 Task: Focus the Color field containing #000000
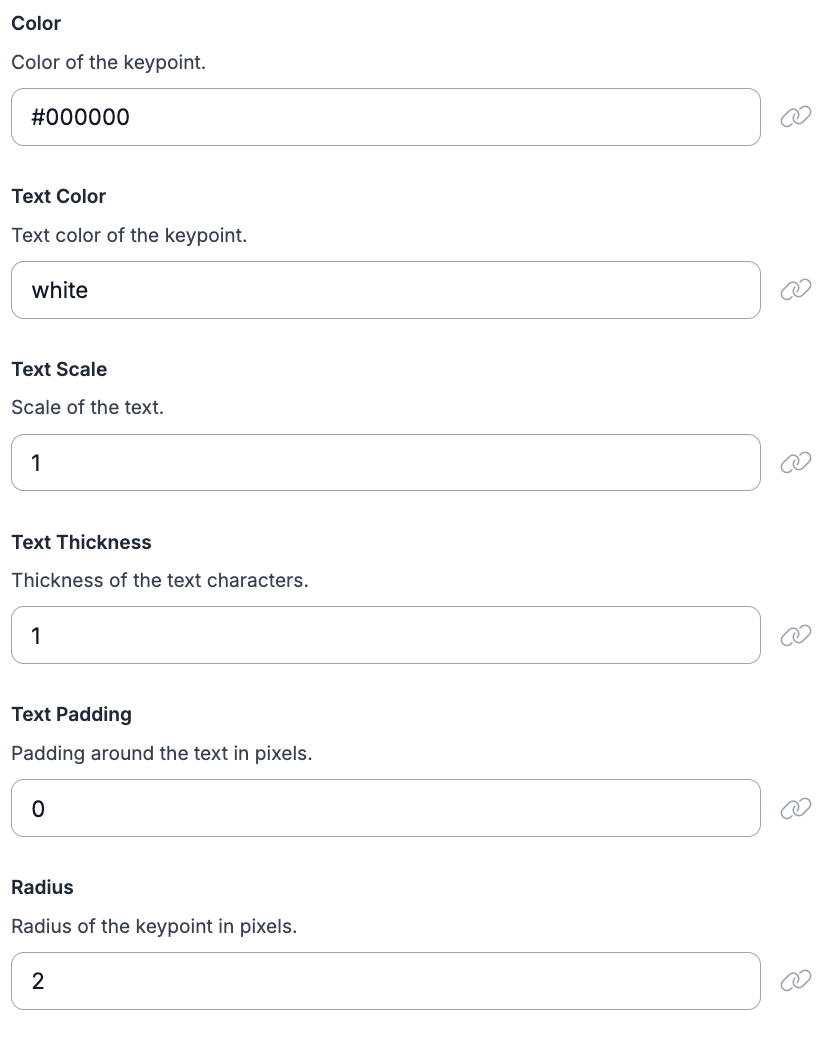click(x=386, y=117)
